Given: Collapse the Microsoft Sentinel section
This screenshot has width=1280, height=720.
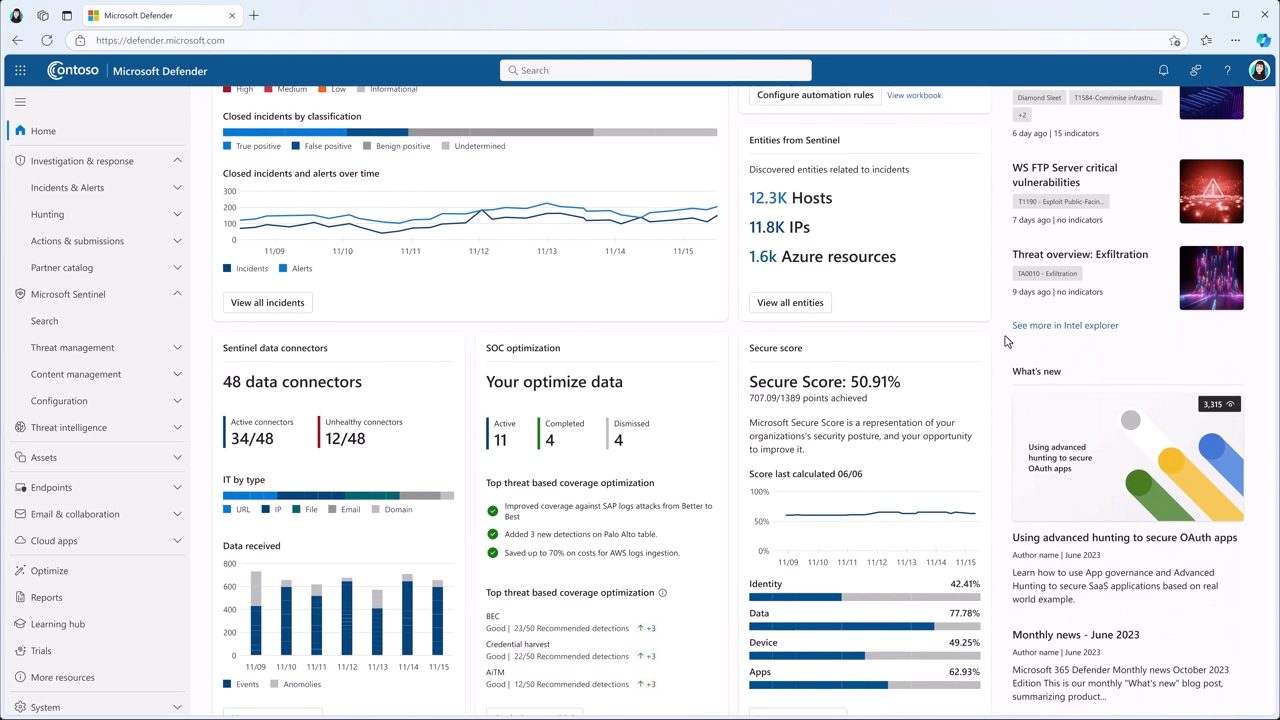Looking at the screenshot, I should click(x=177, y=294).
